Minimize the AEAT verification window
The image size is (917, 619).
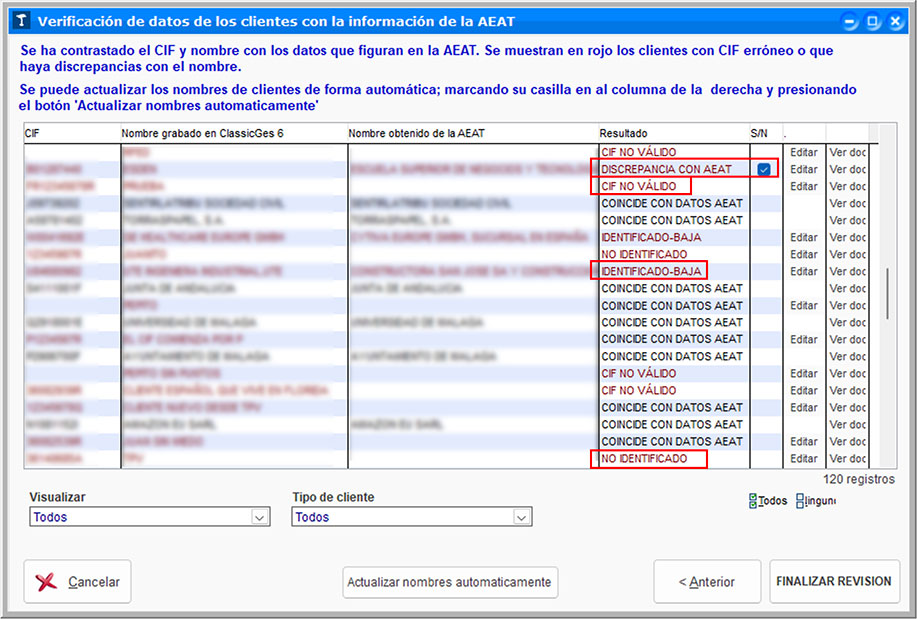pos(850,21)
